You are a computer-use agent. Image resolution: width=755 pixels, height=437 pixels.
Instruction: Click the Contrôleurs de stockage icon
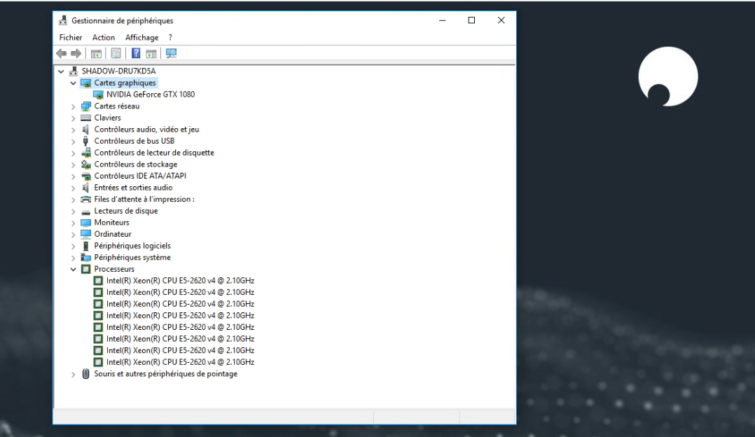pos(86,164)
